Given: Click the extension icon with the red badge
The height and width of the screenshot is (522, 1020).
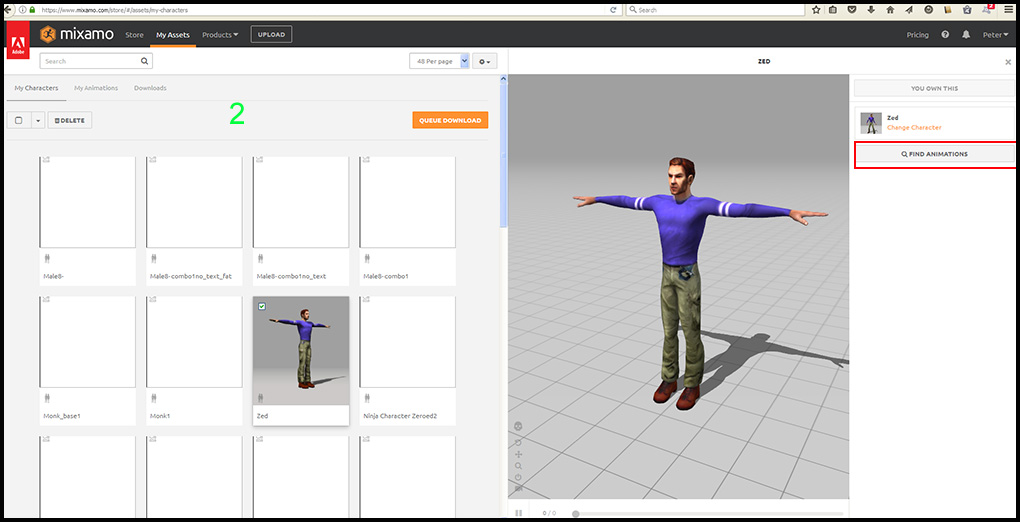Looking at the screenshot, I should (987, 9).
